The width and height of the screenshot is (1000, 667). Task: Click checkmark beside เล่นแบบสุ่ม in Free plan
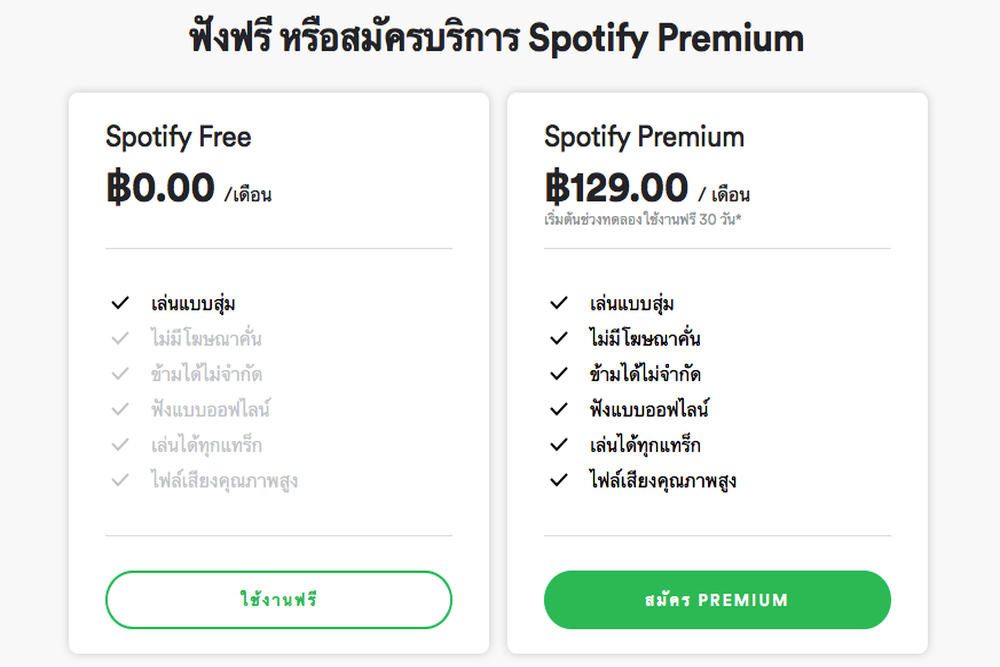click(120, 303)
